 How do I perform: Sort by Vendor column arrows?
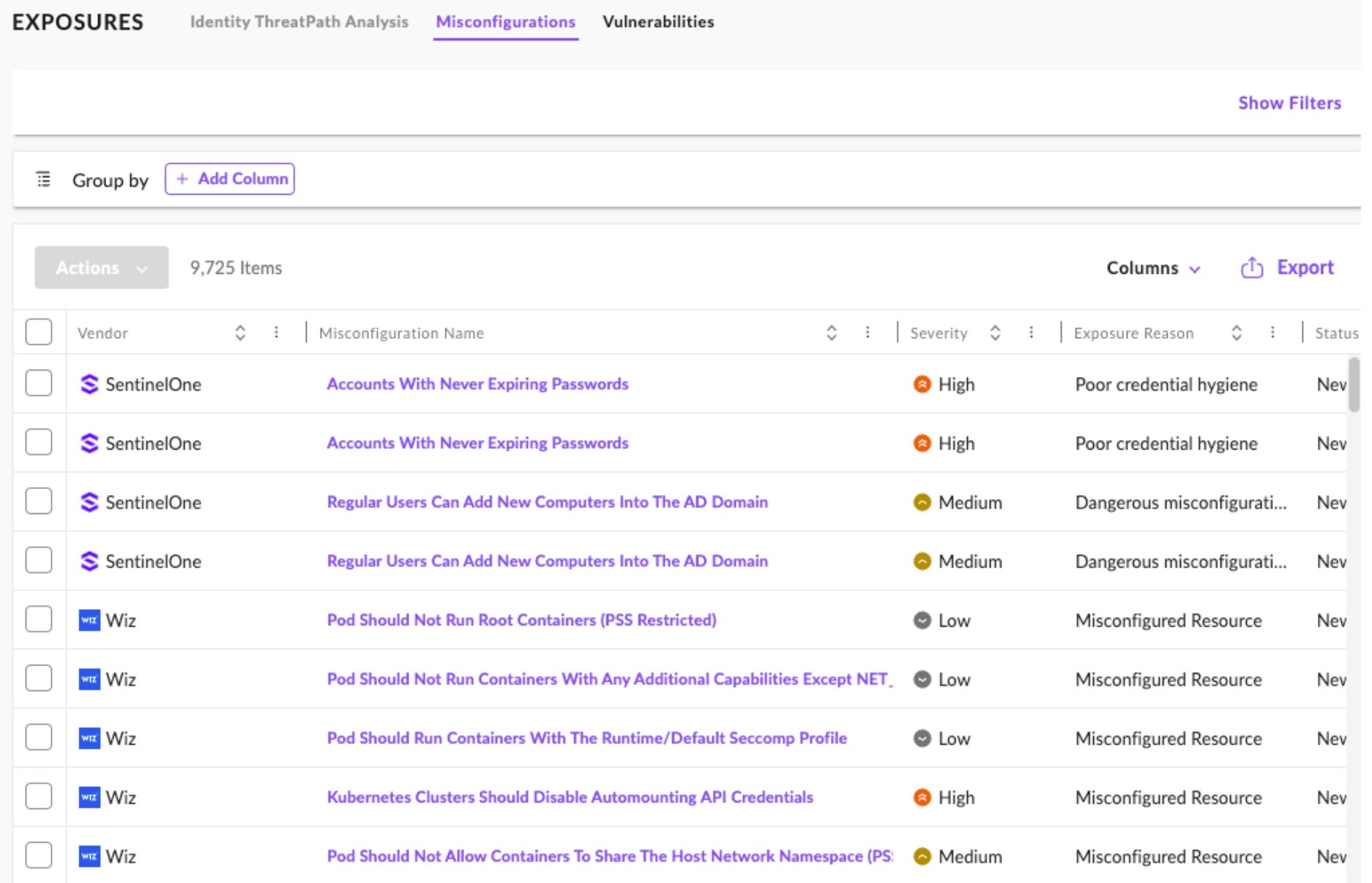coord(240,333)
